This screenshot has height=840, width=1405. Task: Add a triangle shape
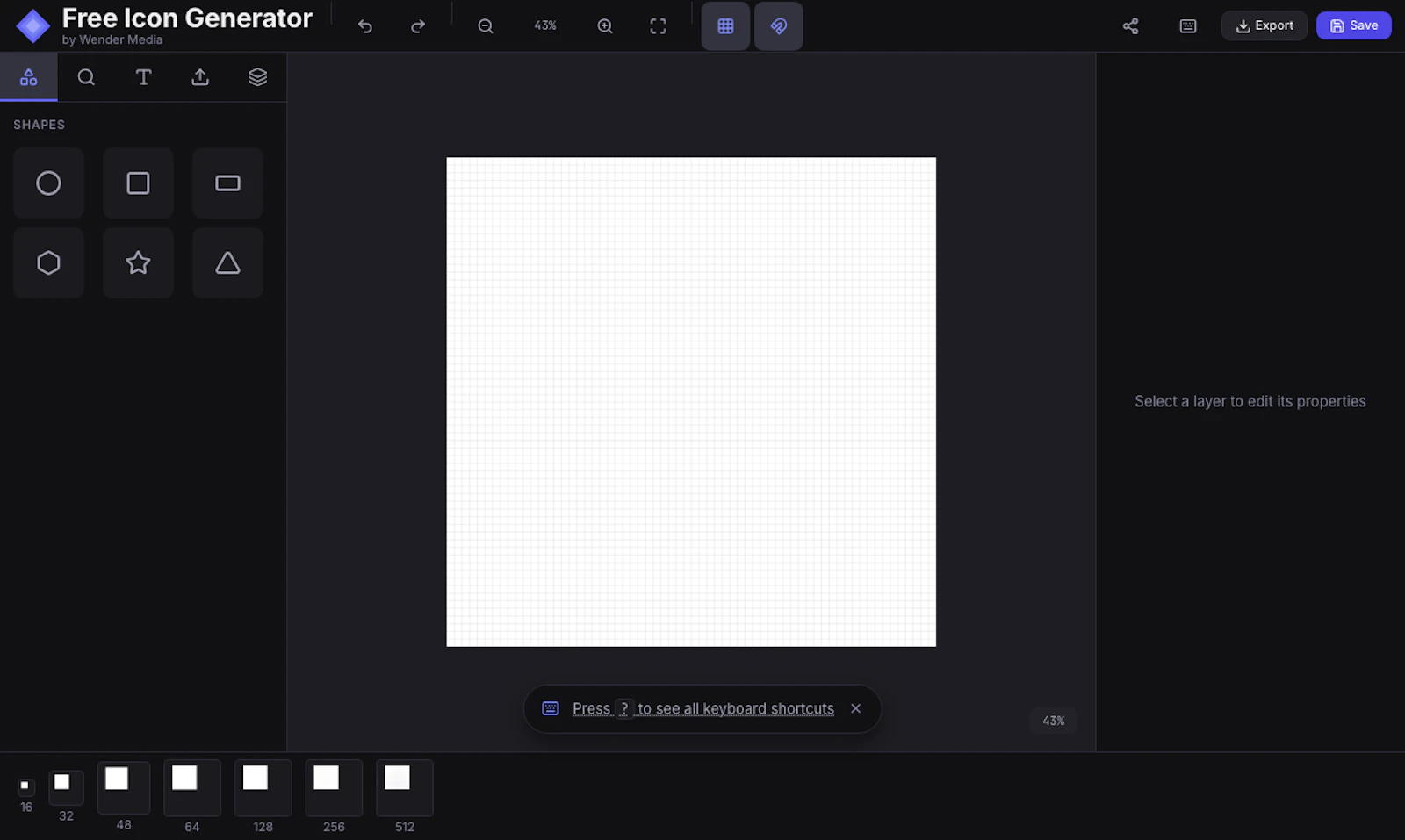[227, 263]
